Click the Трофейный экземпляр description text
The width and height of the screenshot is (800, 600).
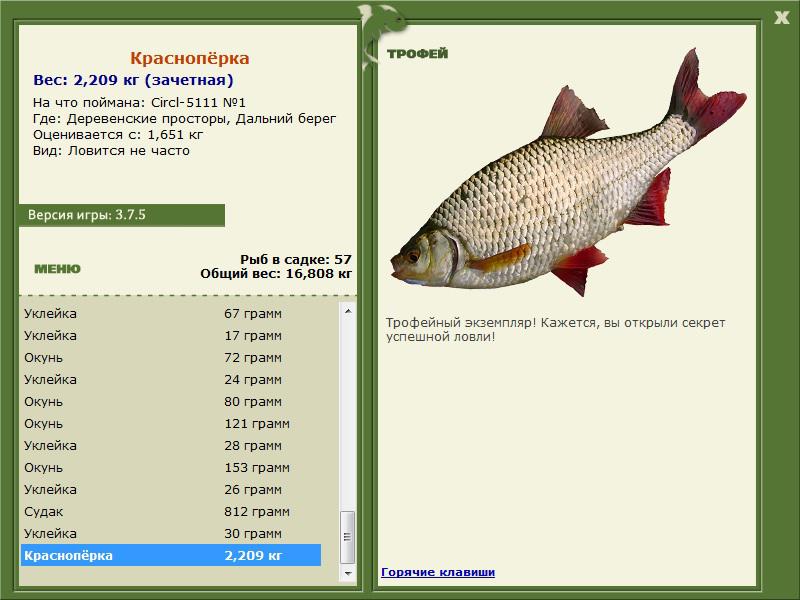click(x=555, y=330)
